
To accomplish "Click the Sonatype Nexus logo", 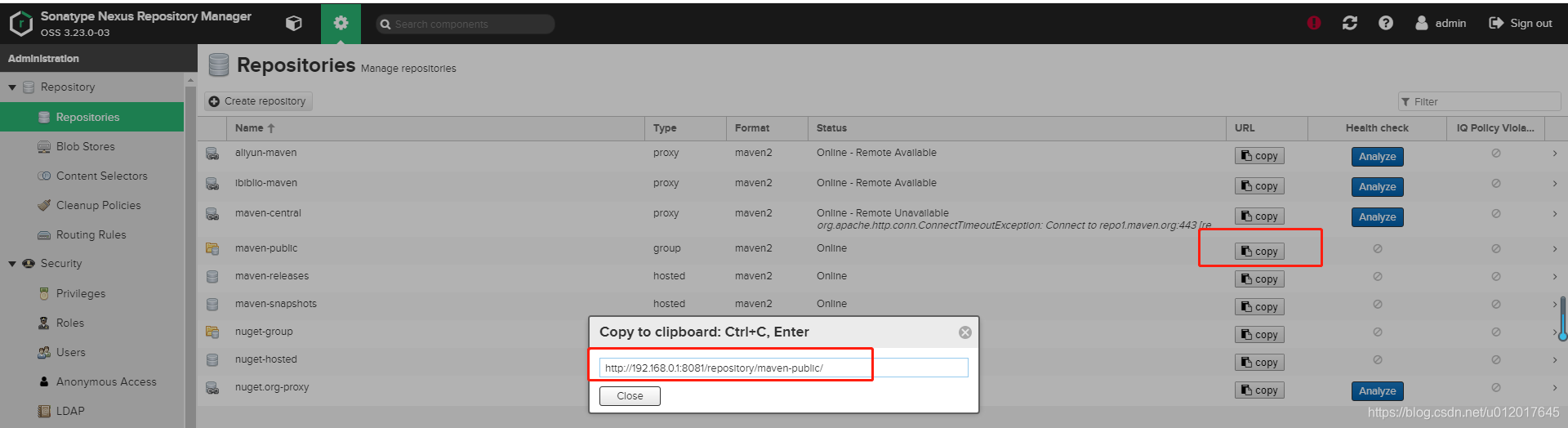I will click(20, 24).
